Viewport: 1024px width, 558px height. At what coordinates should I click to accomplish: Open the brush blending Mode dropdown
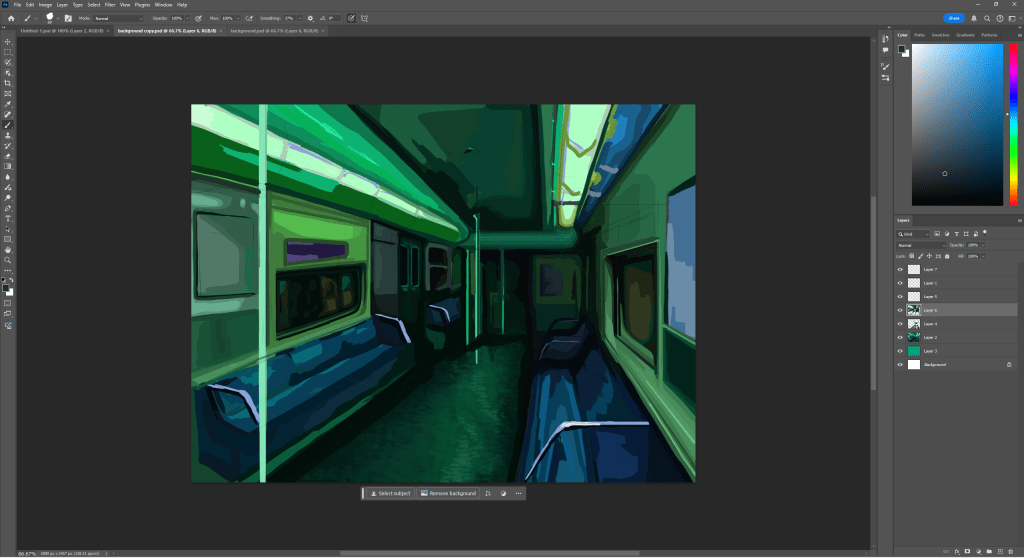coord(117,18)
